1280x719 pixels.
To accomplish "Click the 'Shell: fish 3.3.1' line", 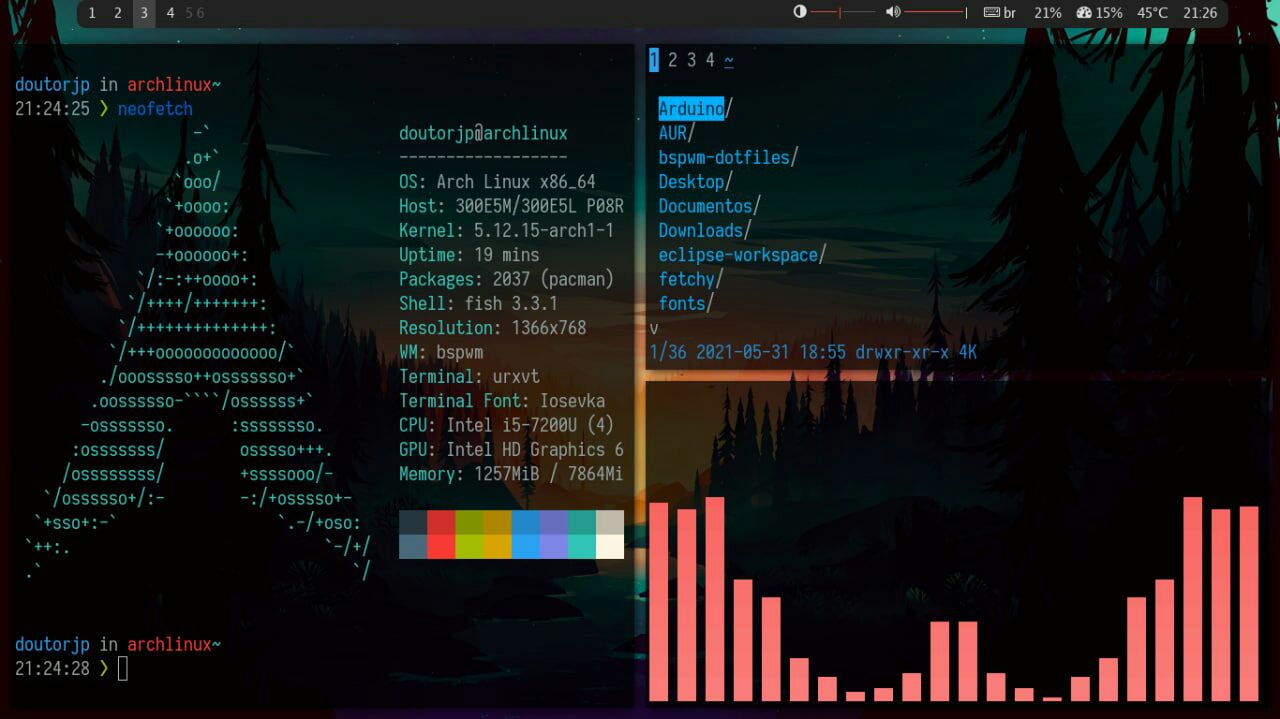I will point(478,303).
